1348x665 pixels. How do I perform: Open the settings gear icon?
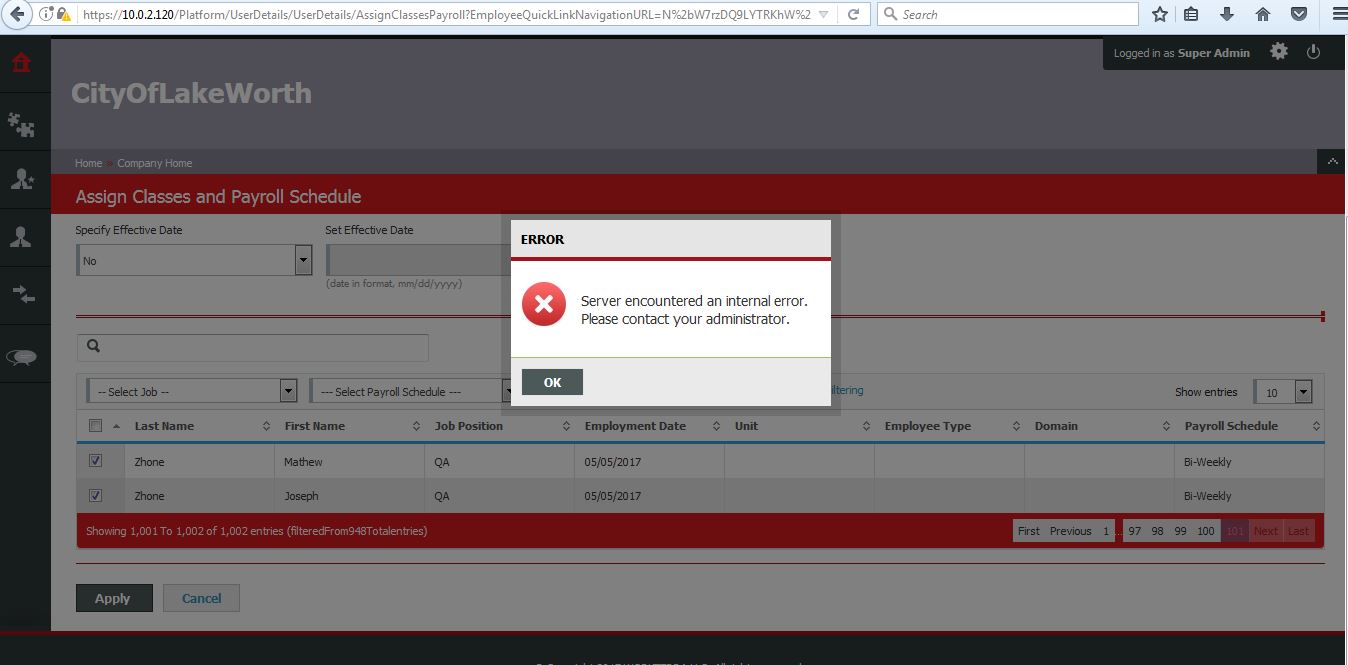[1279, 52]
